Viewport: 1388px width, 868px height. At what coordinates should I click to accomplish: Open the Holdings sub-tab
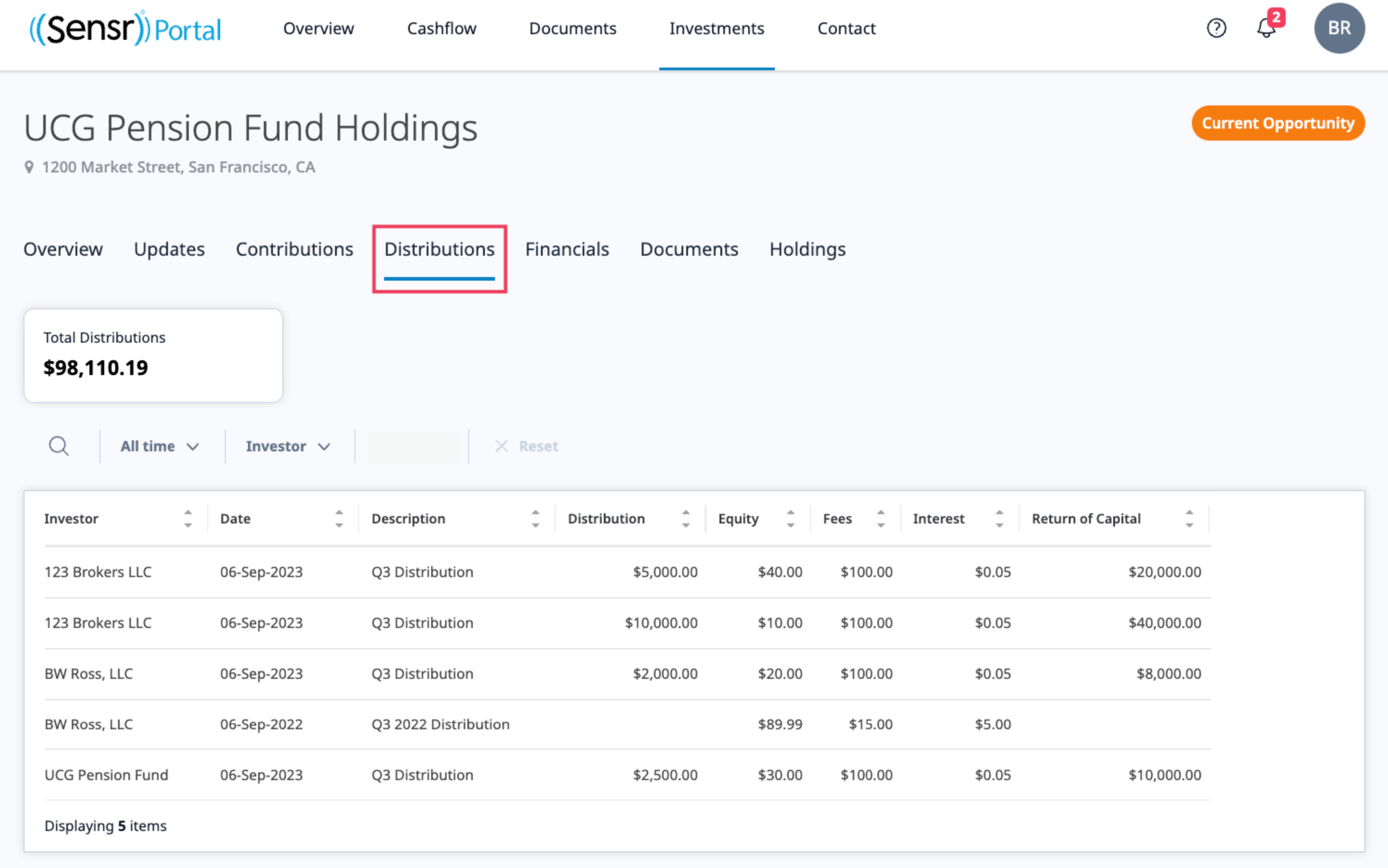(807, 249)
